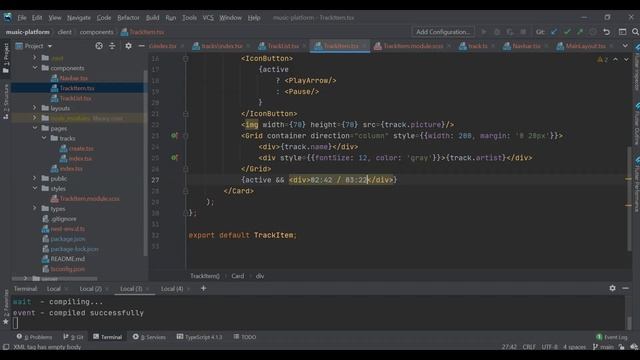Click the Run with Coverage icon

point(510,32)
